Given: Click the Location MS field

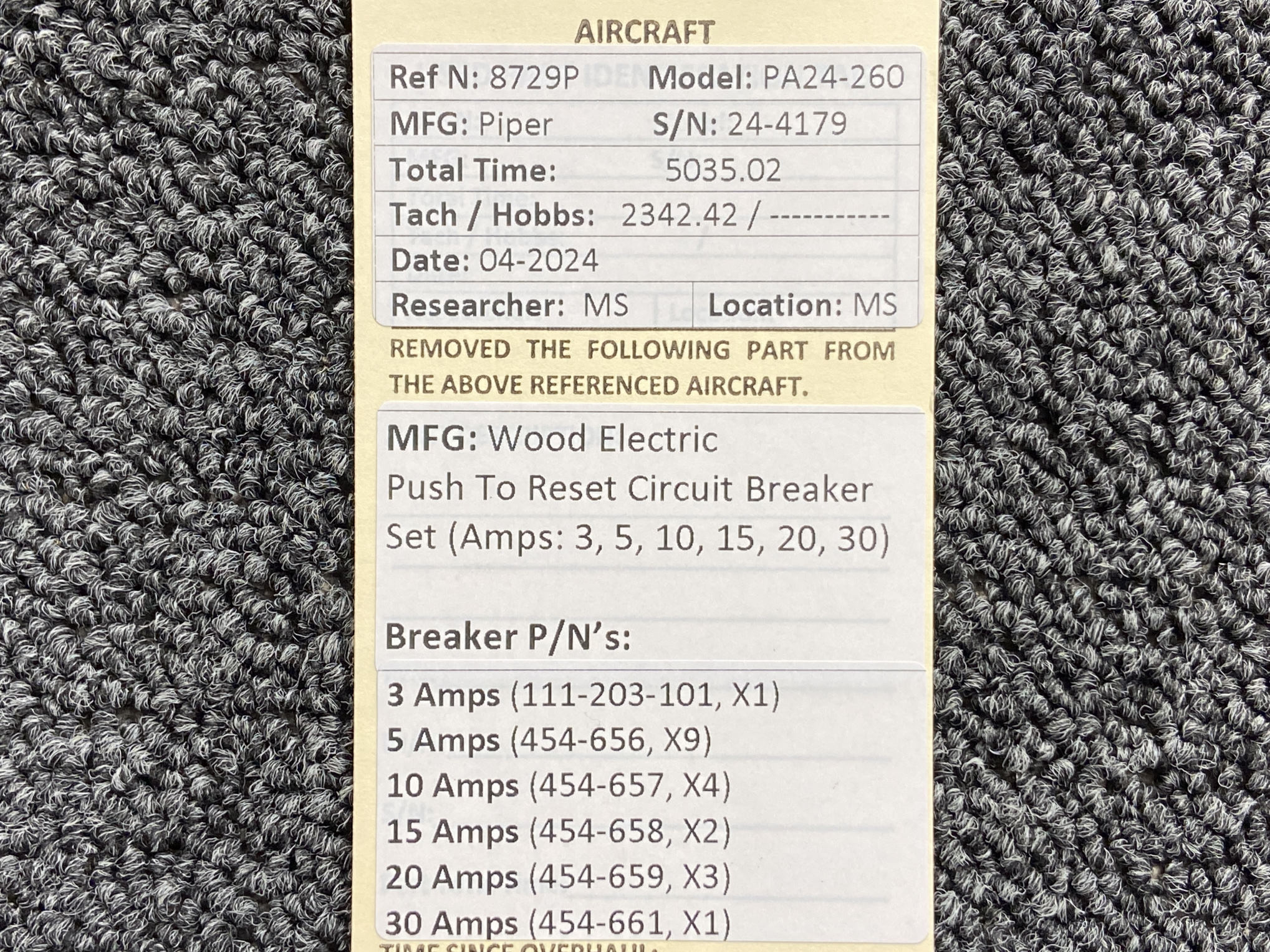Looking at the screenshot, I should (x=802, y=305).
